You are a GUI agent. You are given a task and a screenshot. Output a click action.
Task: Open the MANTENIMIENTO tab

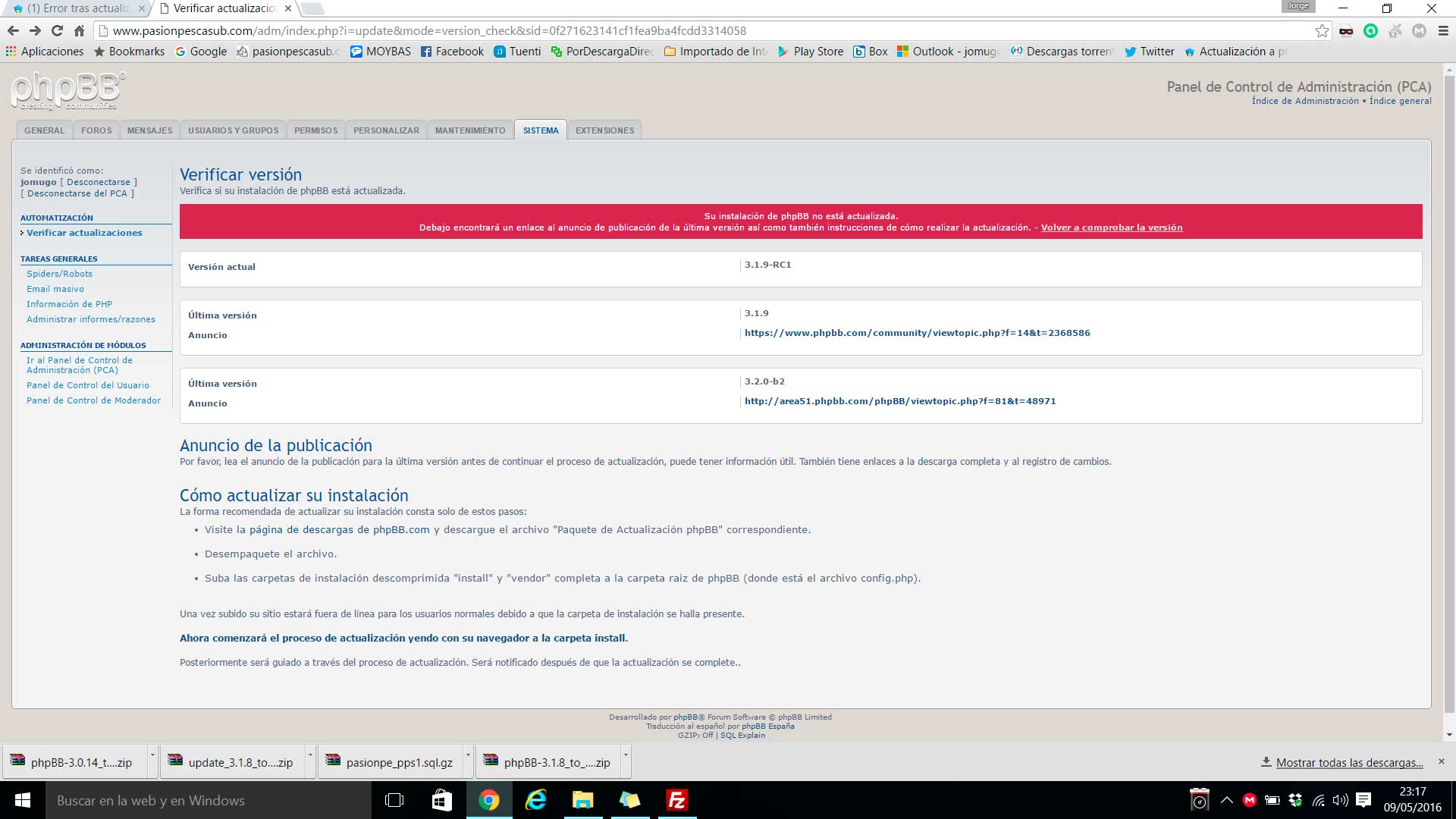point(469,130)
